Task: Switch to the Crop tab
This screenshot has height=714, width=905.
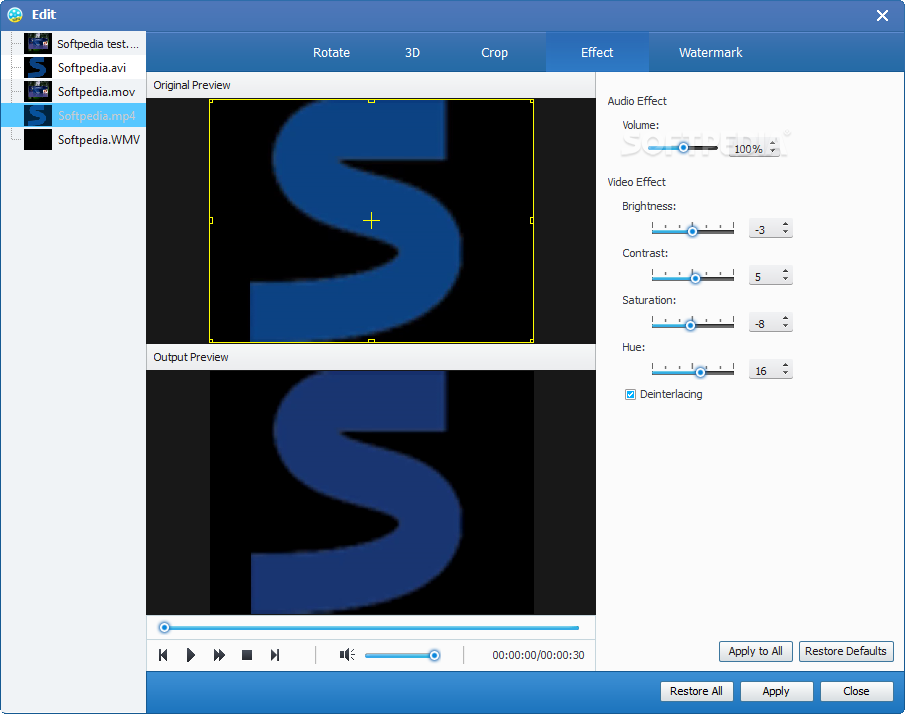Action: point(494,53)
